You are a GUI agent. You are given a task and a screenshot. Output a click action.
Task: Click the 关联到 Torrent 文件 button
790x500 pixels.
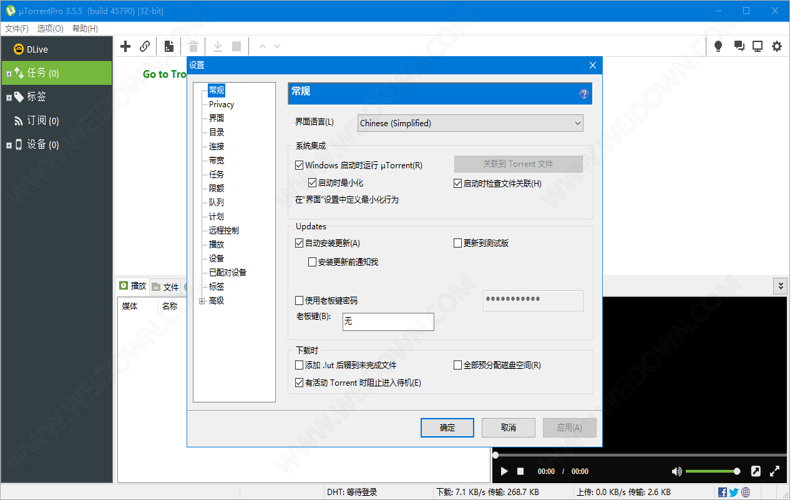click(x=518, y=164)
